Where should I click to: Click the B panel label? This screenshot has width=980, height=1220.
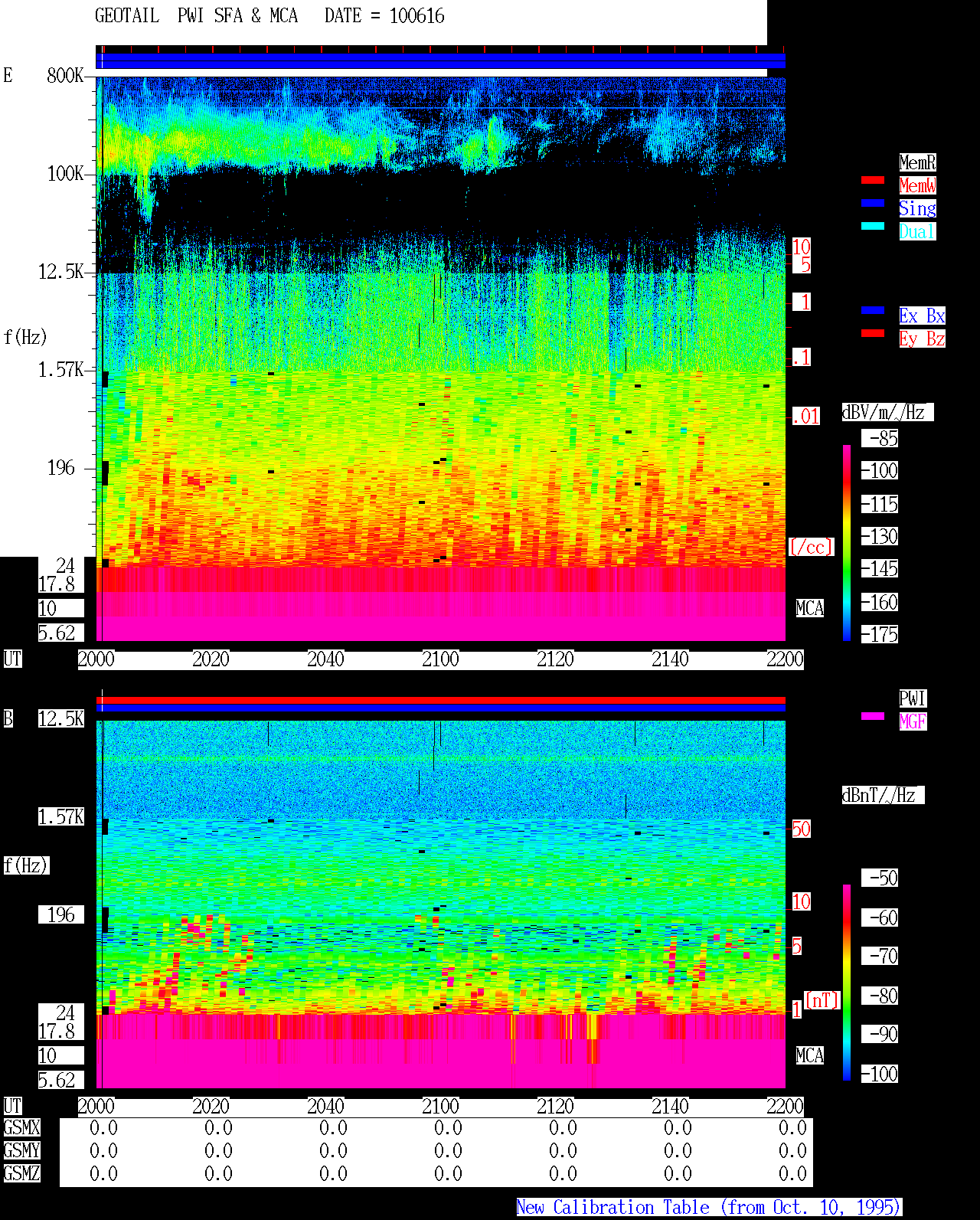[8, 718]
